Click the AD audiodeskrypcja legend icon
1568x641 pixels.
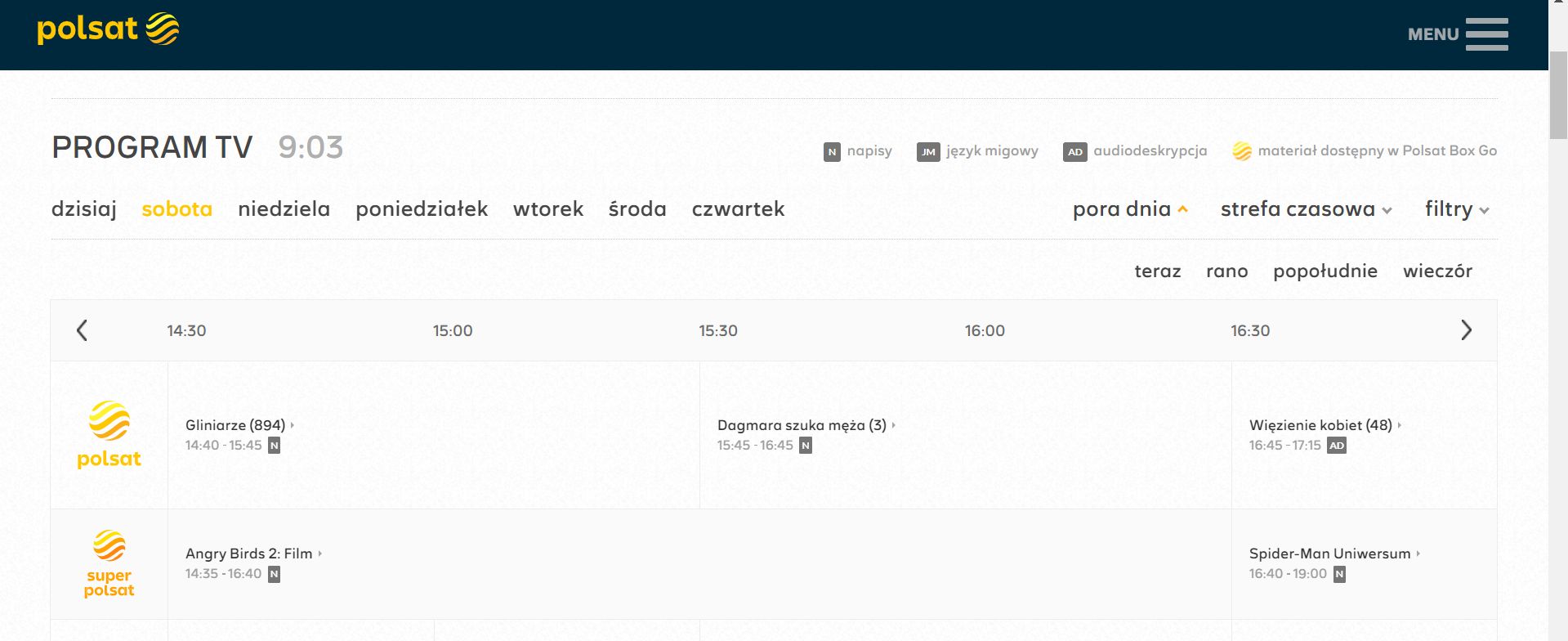(1075, 152)
